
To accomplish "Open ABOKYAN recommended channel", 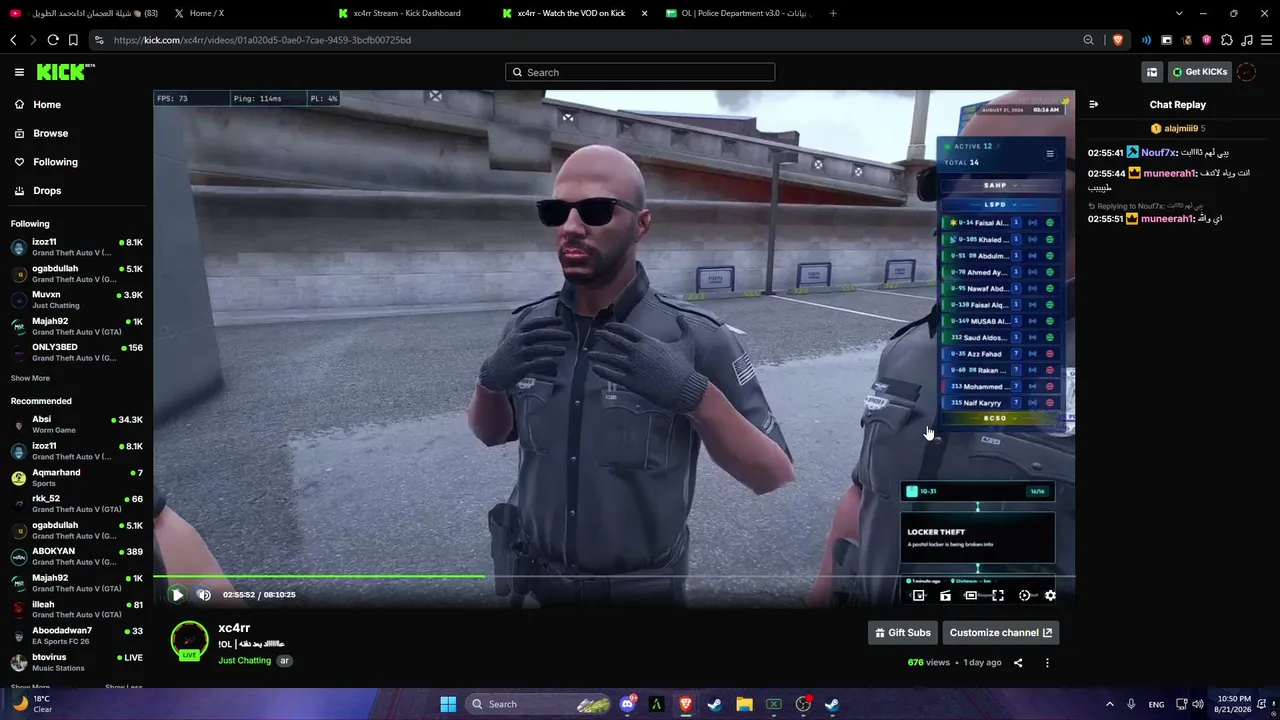I will coord(77,556).
